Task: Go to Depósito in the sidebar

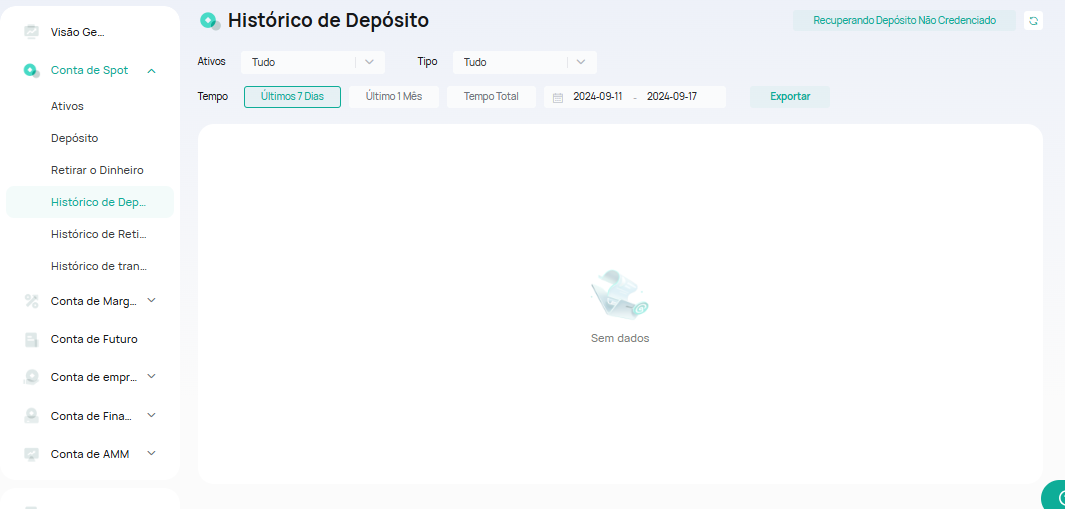Action: pos(75,138)
